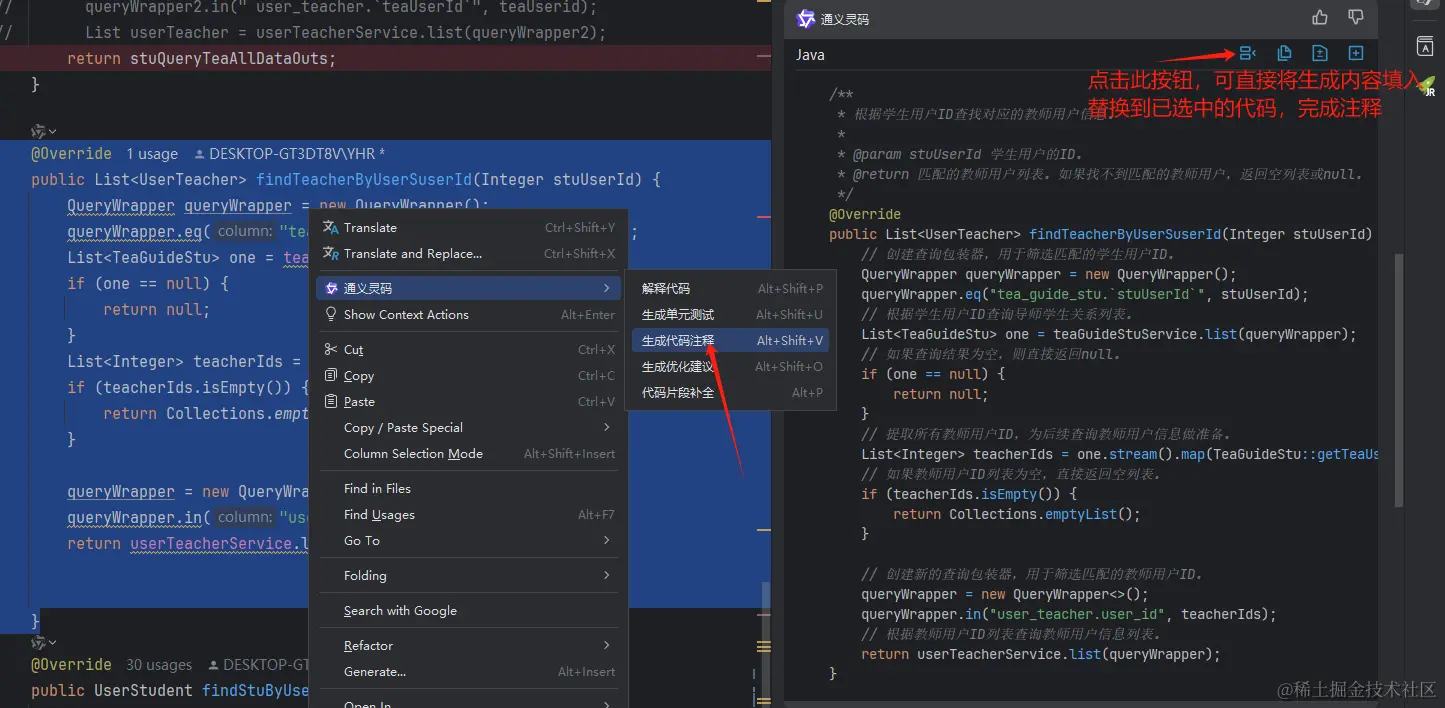Expand the Folding submenu

[468, 575]
